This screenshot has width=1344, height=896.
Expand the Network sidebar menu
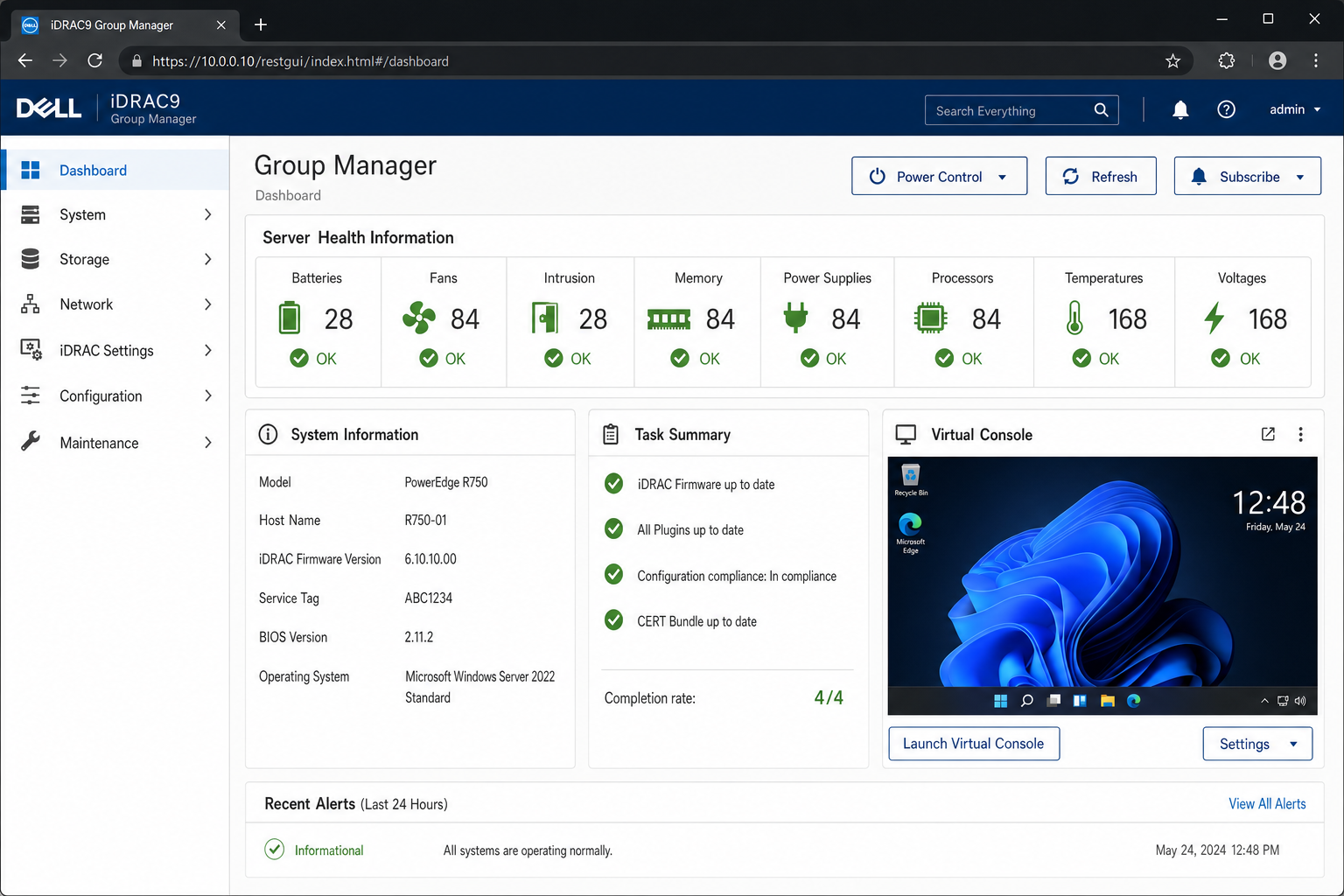(115, 304)
